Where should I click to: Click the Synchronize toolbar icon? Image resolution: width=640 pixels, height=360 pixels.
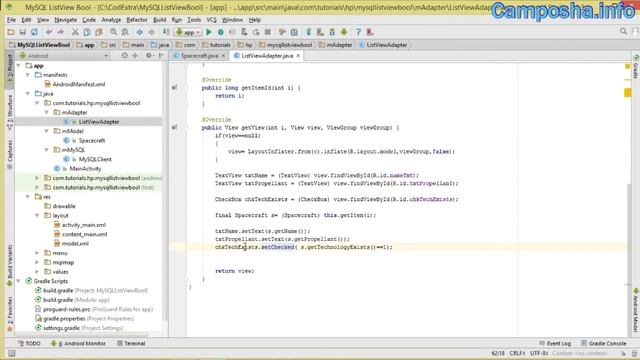(35, 32)
